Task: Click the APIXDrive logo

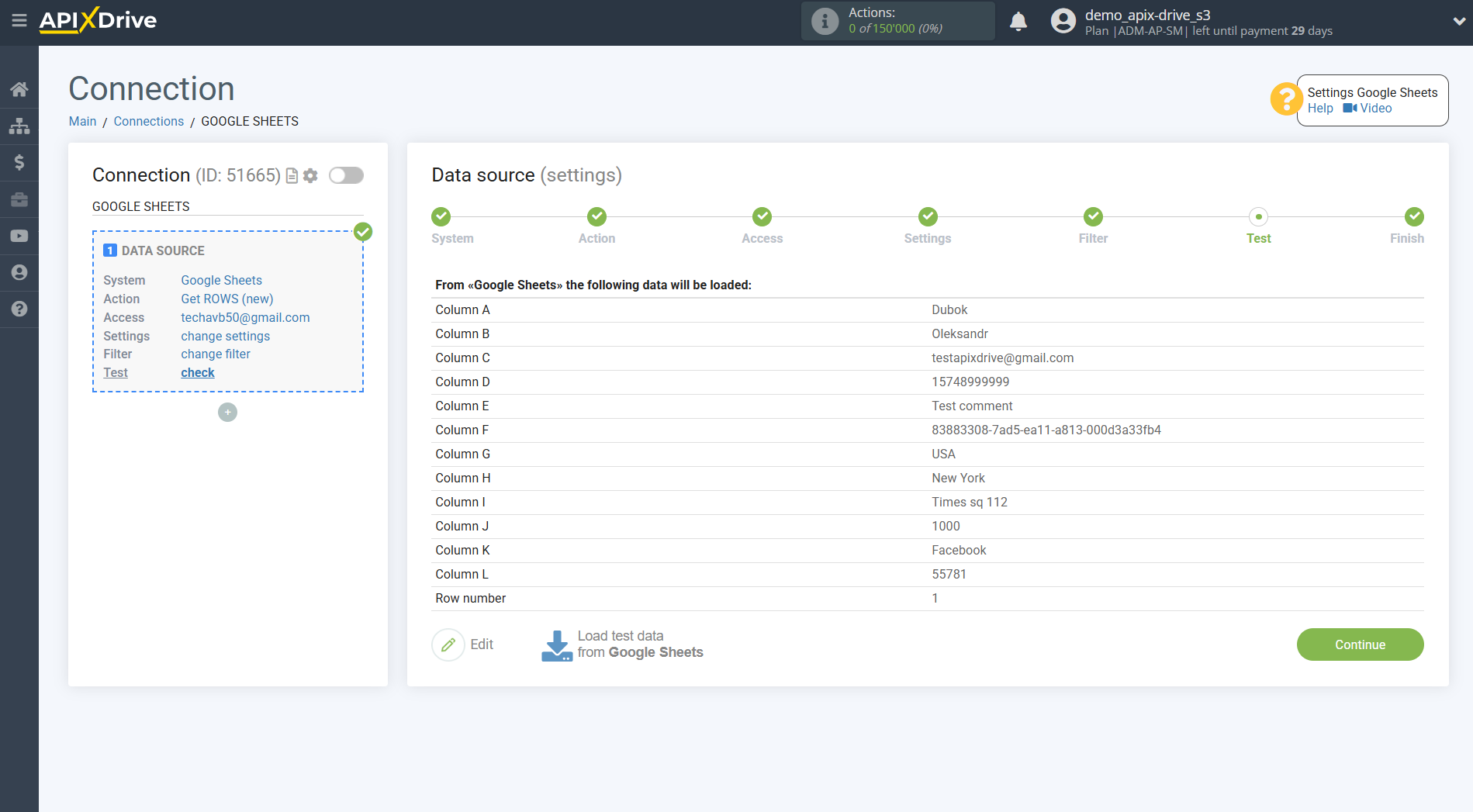Action: [x=98, y=20]
